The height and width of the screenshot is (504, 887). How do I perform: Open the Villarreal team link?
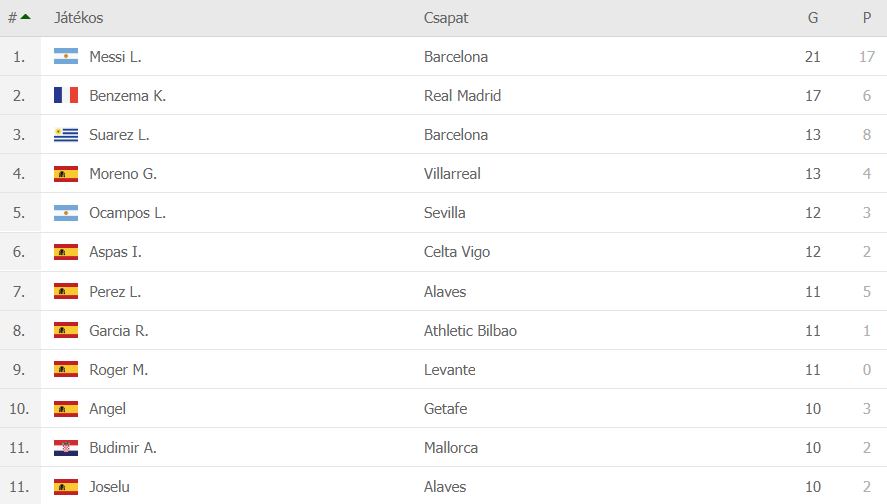pos(452,174)
